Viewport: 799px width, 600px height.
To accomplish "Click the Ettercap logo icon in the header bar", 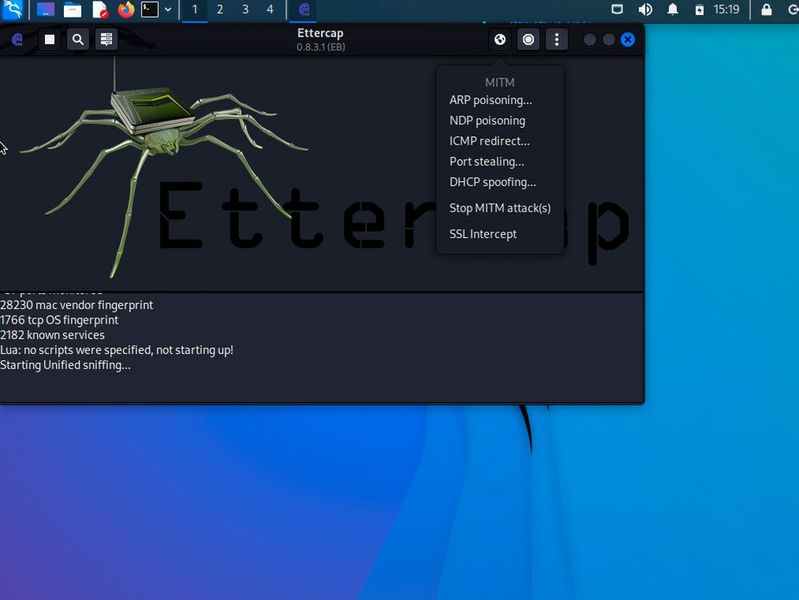I will coord(17,39).
